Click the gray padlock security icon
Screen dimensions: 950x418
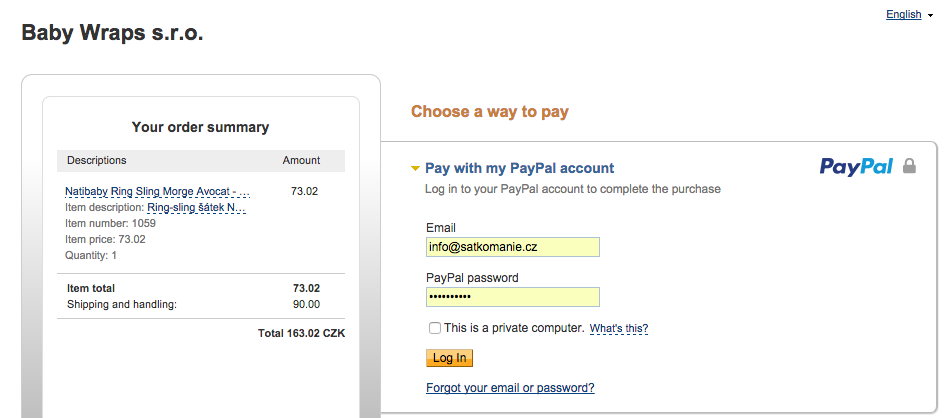pyautogui.click(x=909, y=166)
